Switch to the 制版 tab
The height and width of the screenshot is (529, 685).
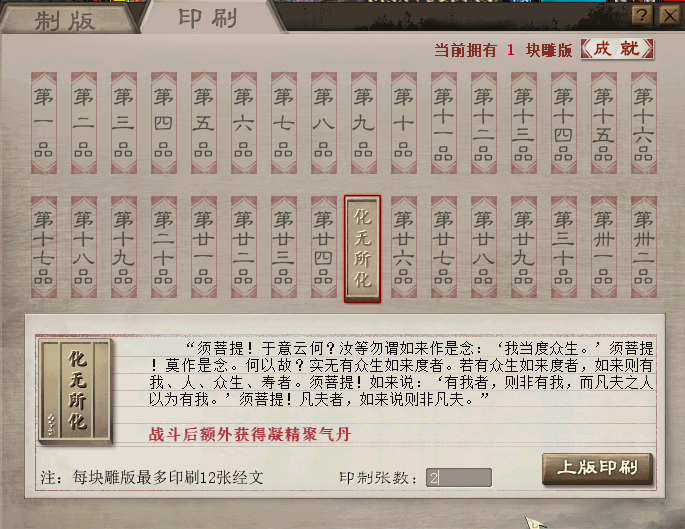click(66, 20)
